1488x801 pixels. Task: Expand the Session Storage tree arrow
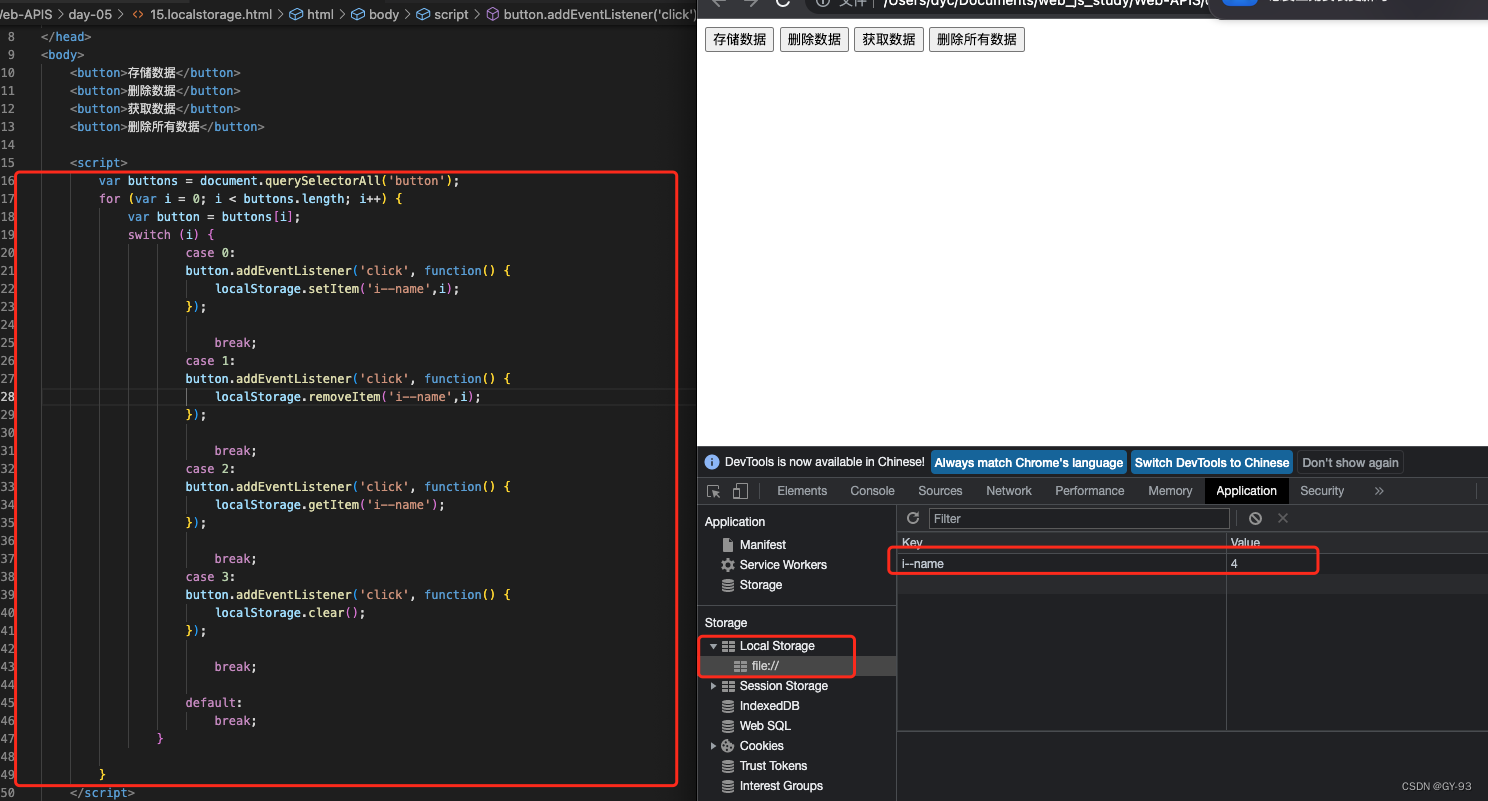(x=713, y=686)
